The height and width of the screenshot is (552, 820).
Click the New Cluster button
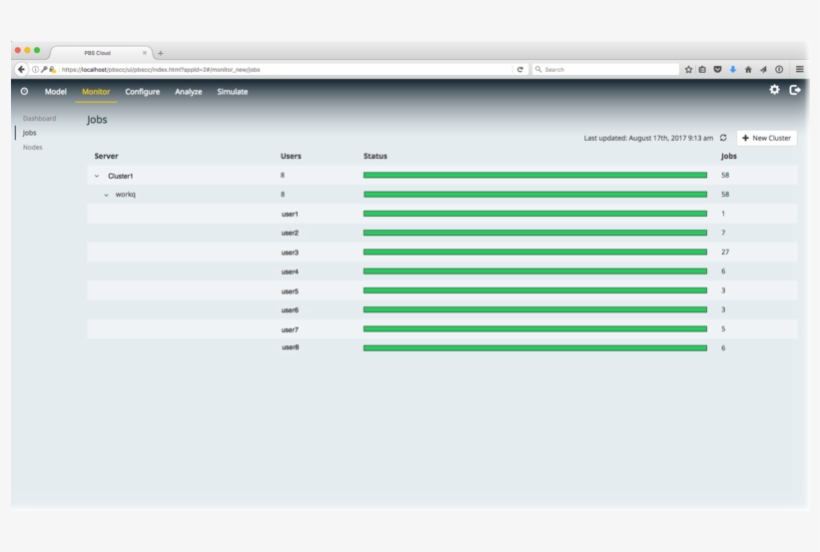pyautogui.click(x=766, y=138)
